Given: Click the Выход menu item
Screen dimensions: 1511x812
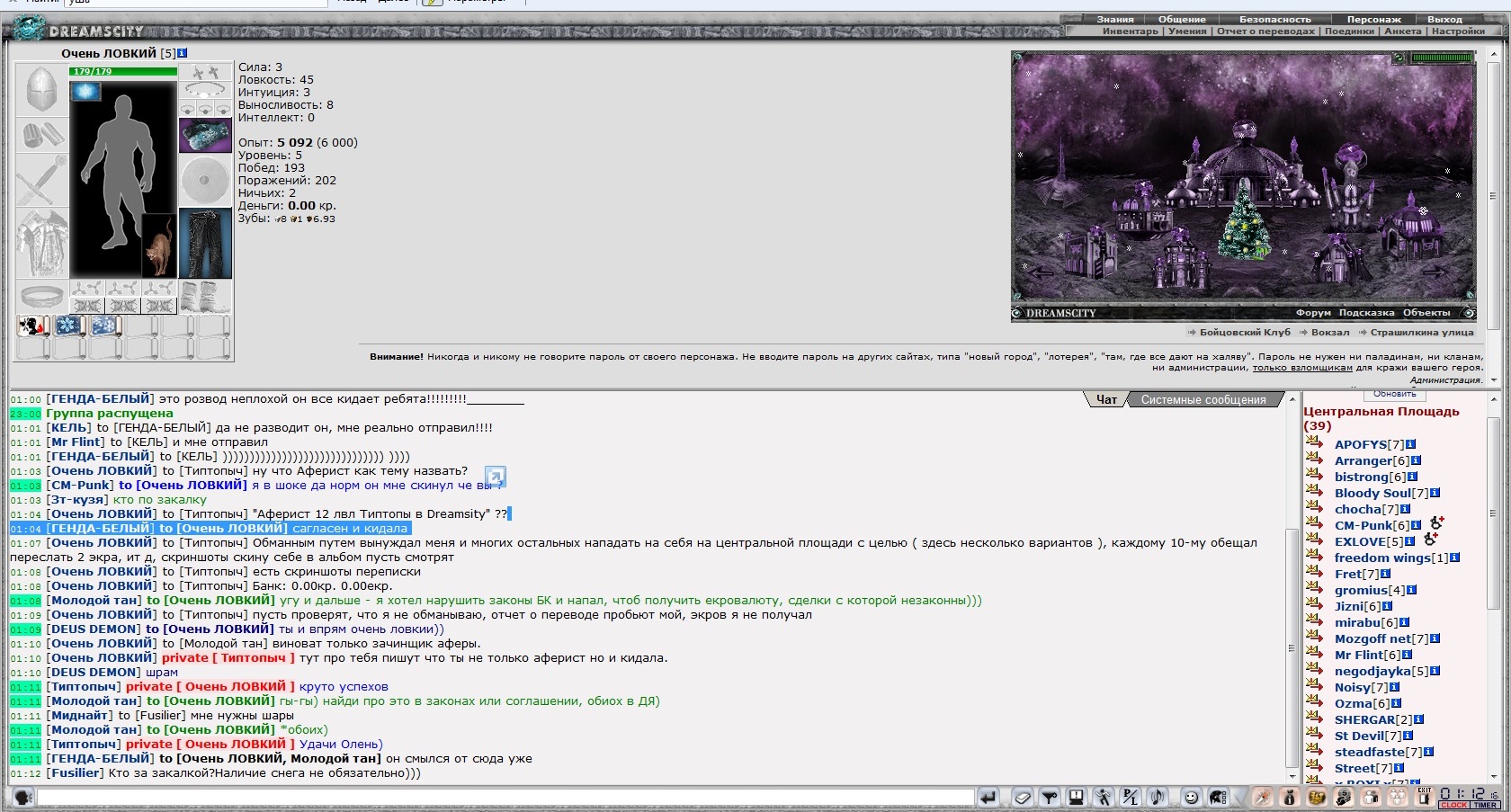Looking at the screenshot, I should pyautogui.click(x=1444, y=19).
